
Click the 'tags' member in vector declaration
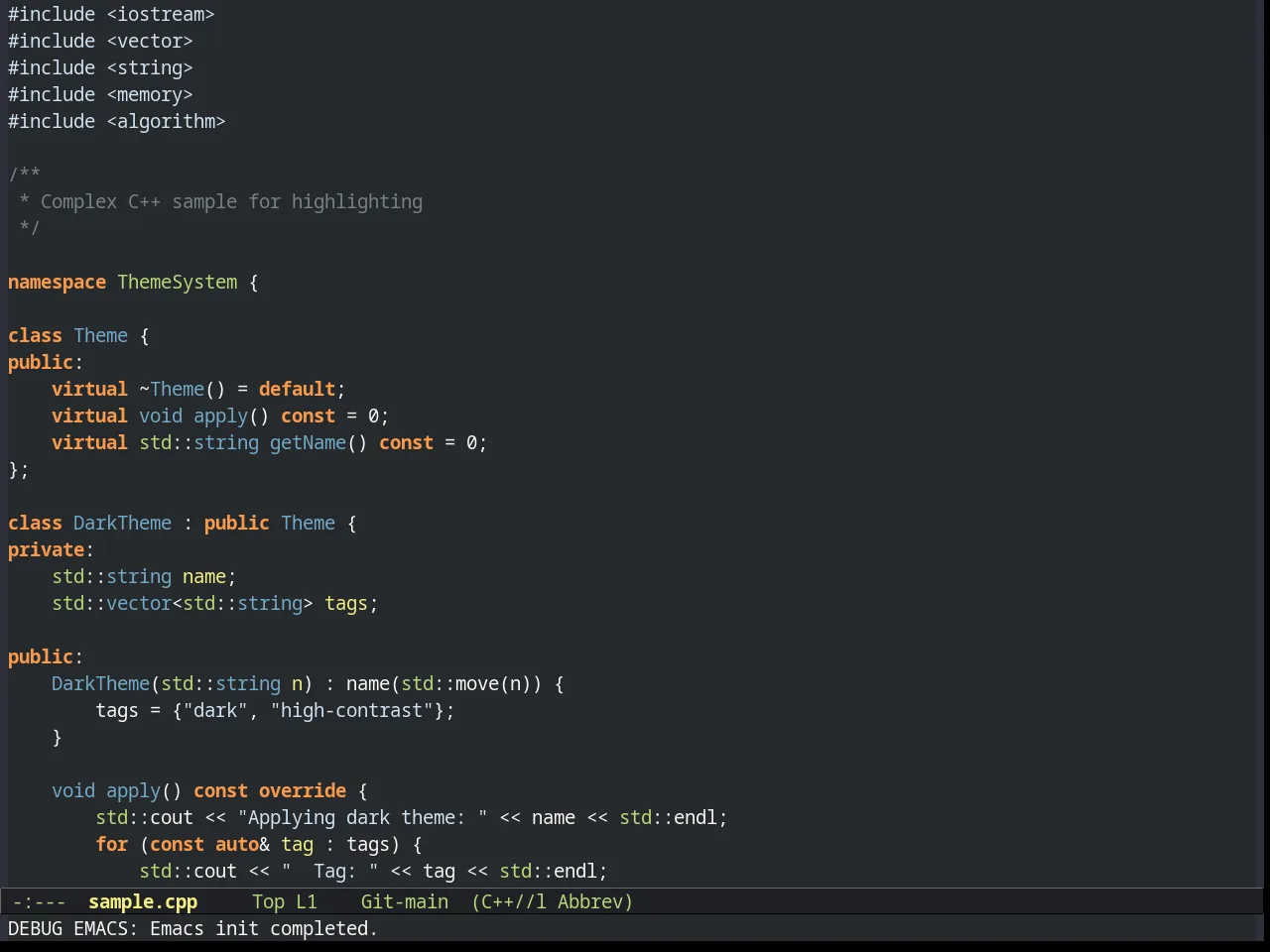point(346,604)
